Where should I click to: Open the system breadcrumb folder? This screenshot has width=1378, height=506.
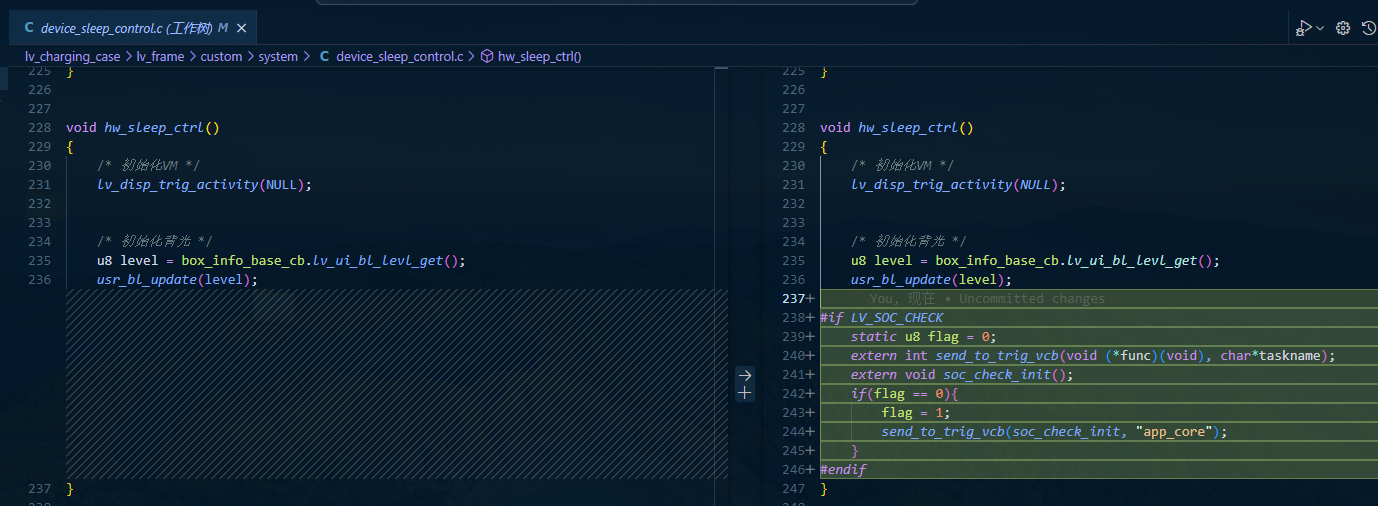tap(278, 57)
